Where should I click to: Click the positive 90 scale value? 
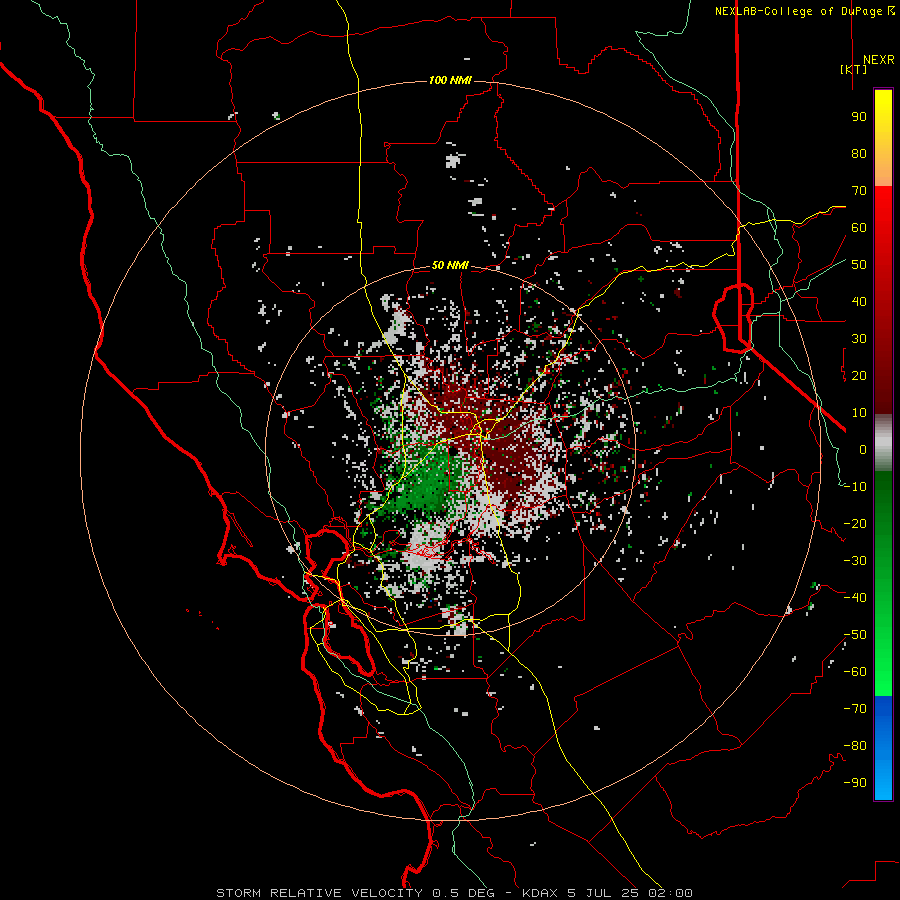pos(859,117)
